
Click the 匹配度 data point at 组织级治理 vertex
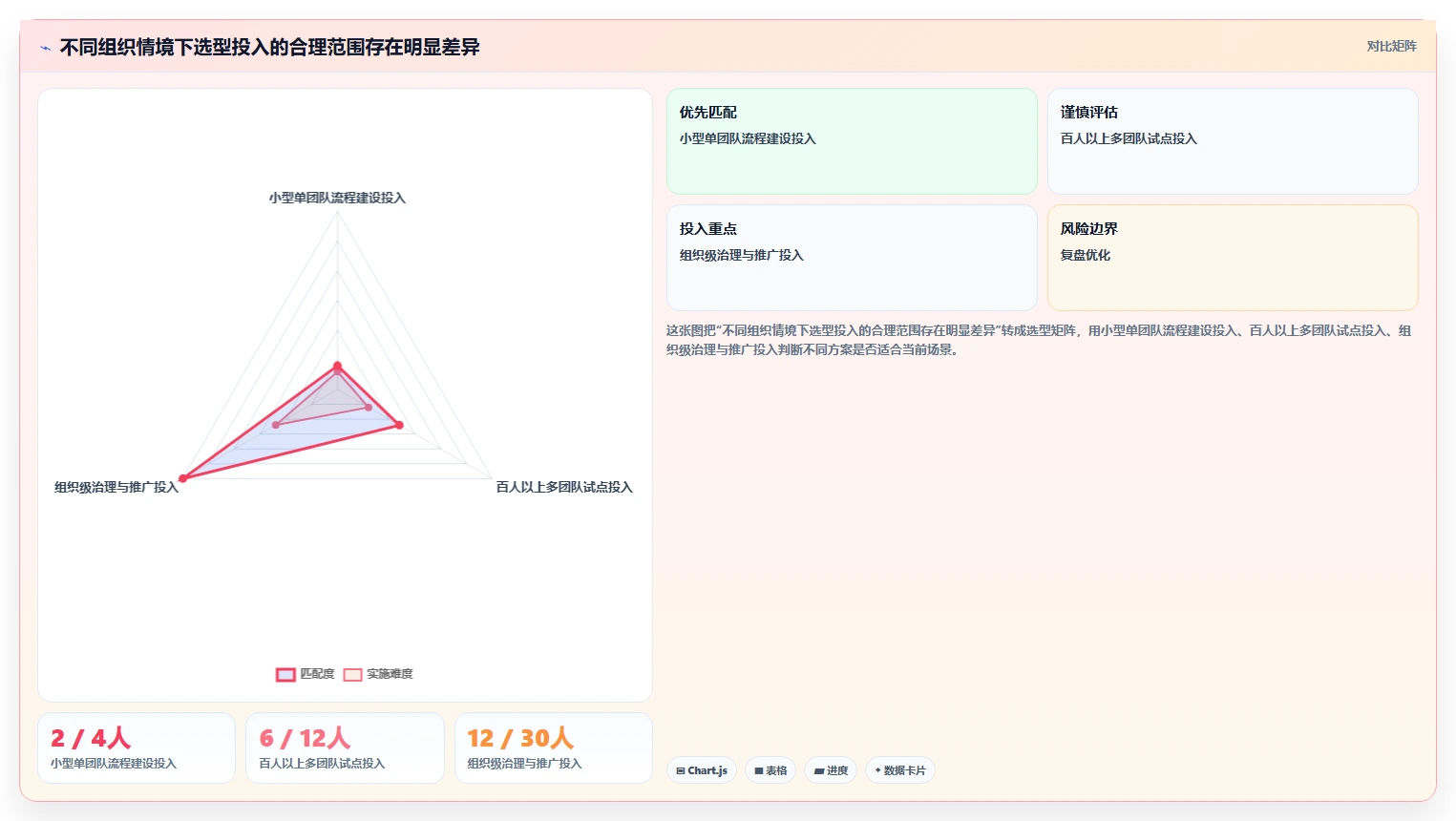point(182,478)
